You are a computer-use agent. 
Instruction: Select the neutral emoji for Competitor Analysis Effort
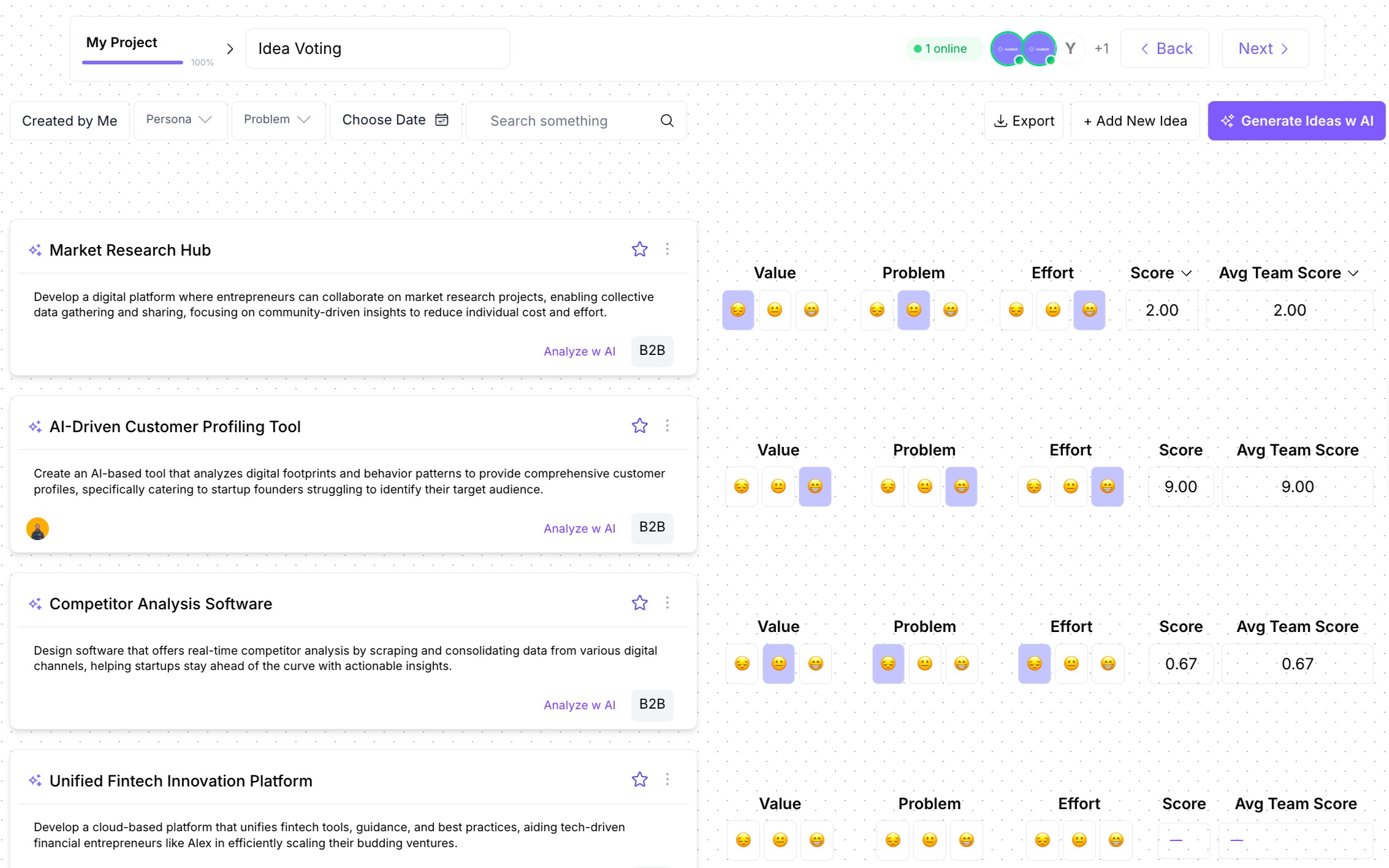click(x=1071, y=663)
